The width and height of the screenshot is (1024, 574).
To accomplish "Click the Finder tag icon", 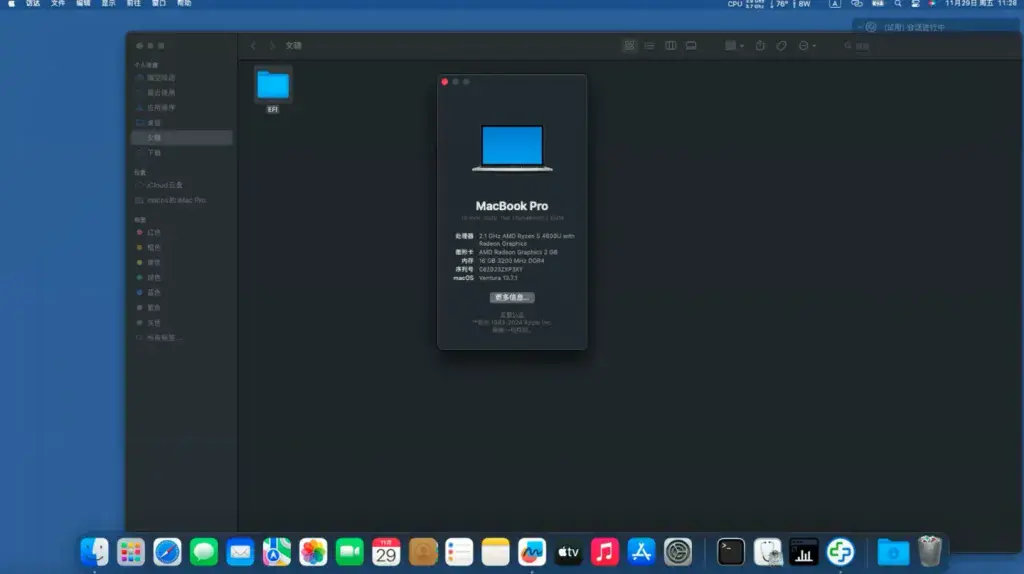I will click(781, 46).
